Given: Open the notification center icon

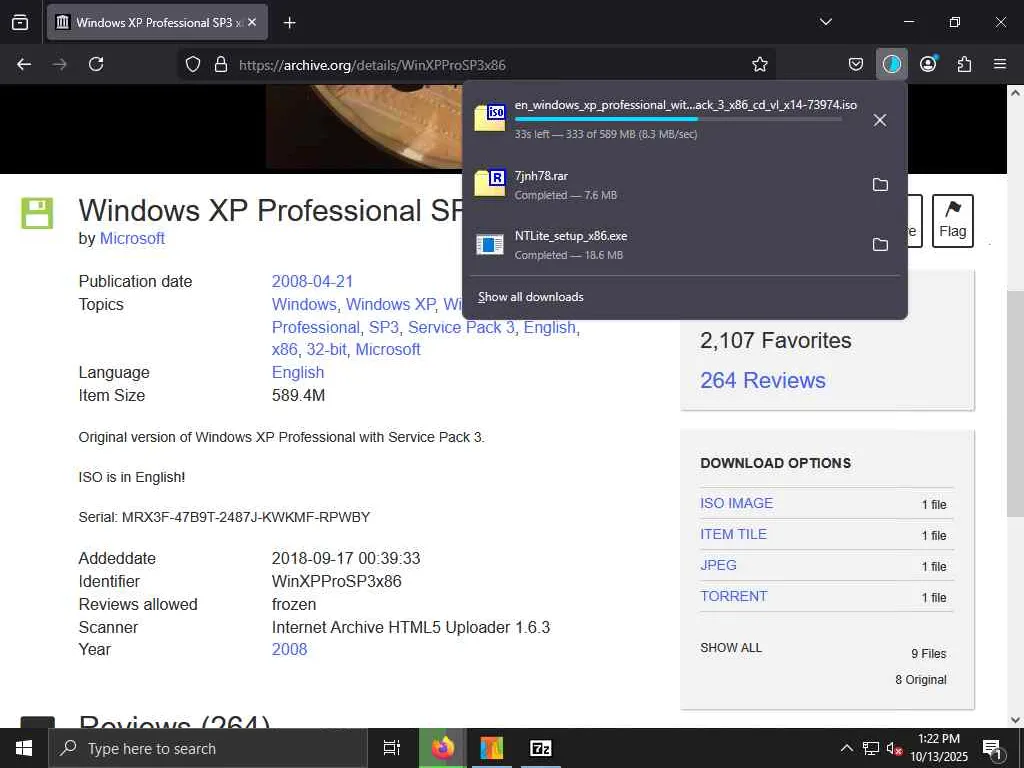Looking at the screenshot, I should click(993, 750).
